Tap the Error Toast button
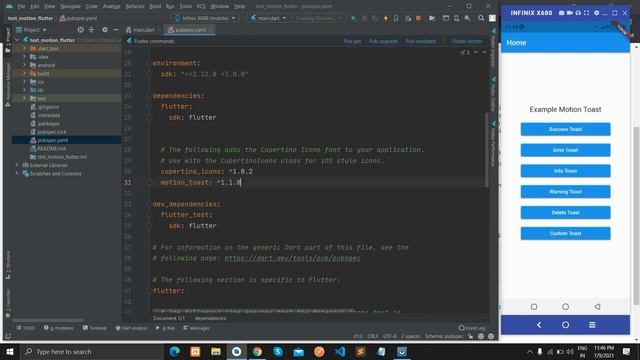The image size is (640, 360). (x=565, y=150)
